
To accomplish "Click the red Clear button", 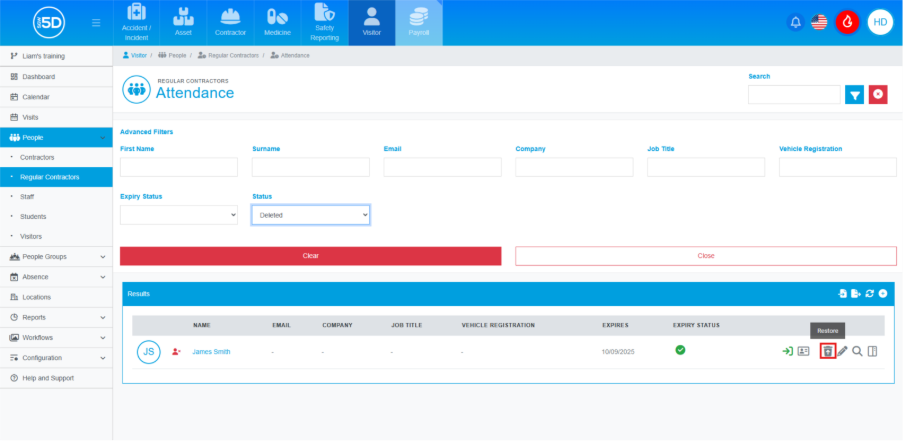I will (x=310, y=256).
